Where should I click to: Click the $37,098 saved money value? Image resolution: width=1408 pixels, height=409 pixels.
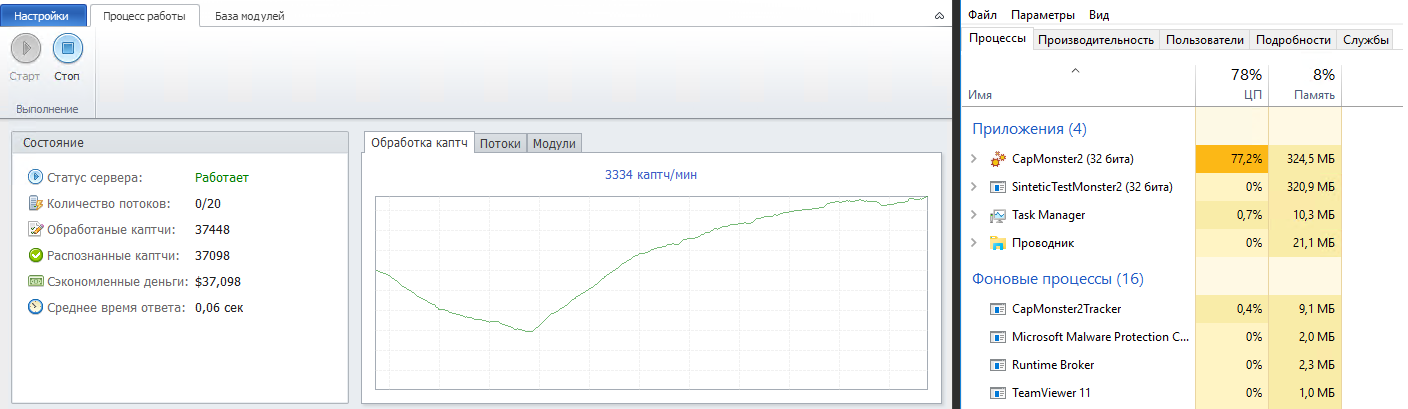(x=218, y=282)
